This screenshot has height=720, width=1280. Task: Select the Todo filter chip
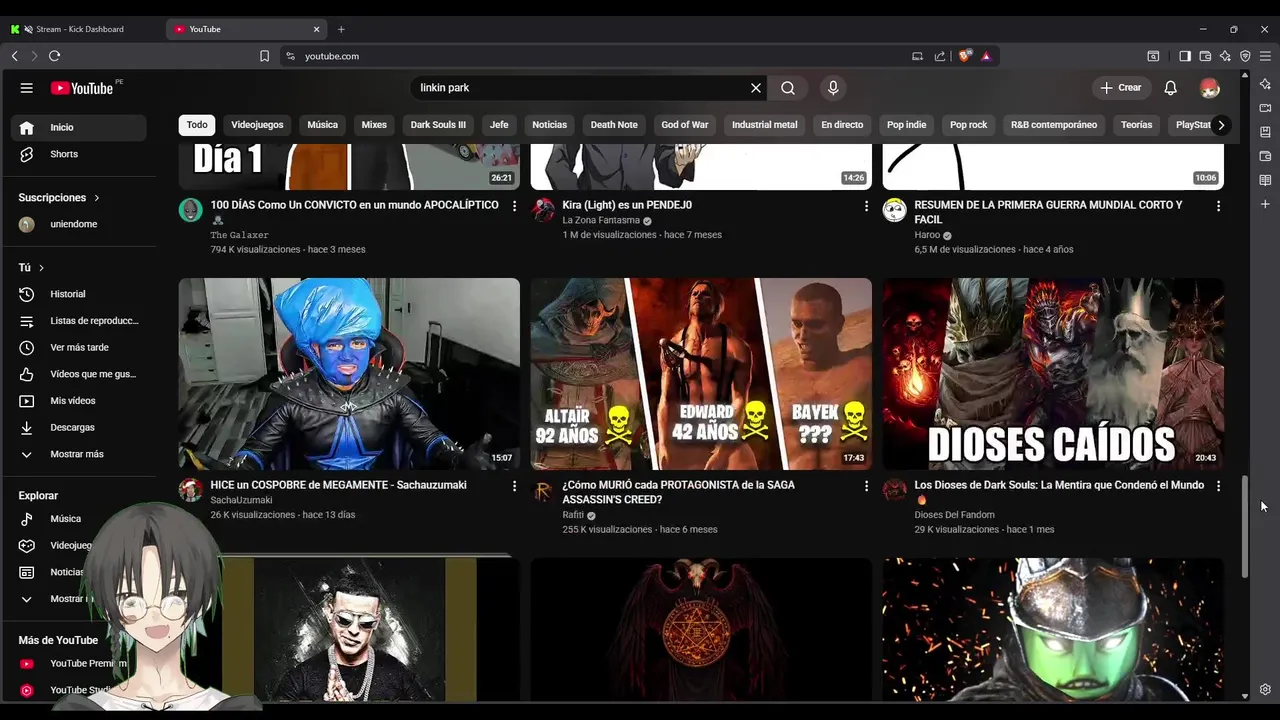(197, 125)
